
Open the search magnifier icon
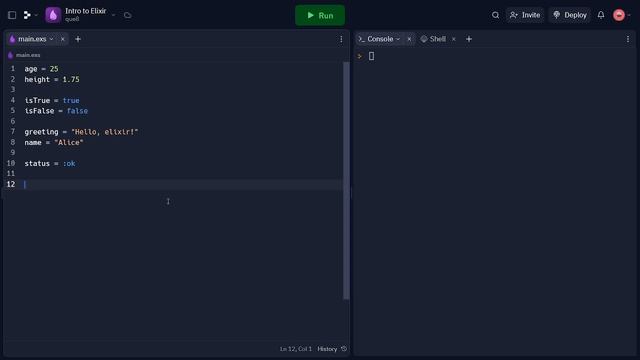[x=495, y=15]
